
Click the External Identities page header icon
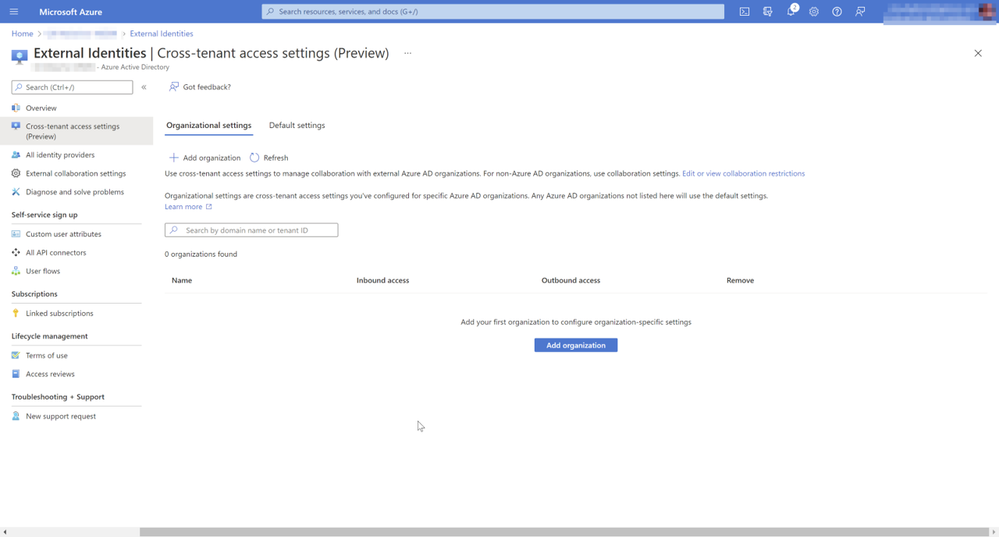[x=19, y=57]
